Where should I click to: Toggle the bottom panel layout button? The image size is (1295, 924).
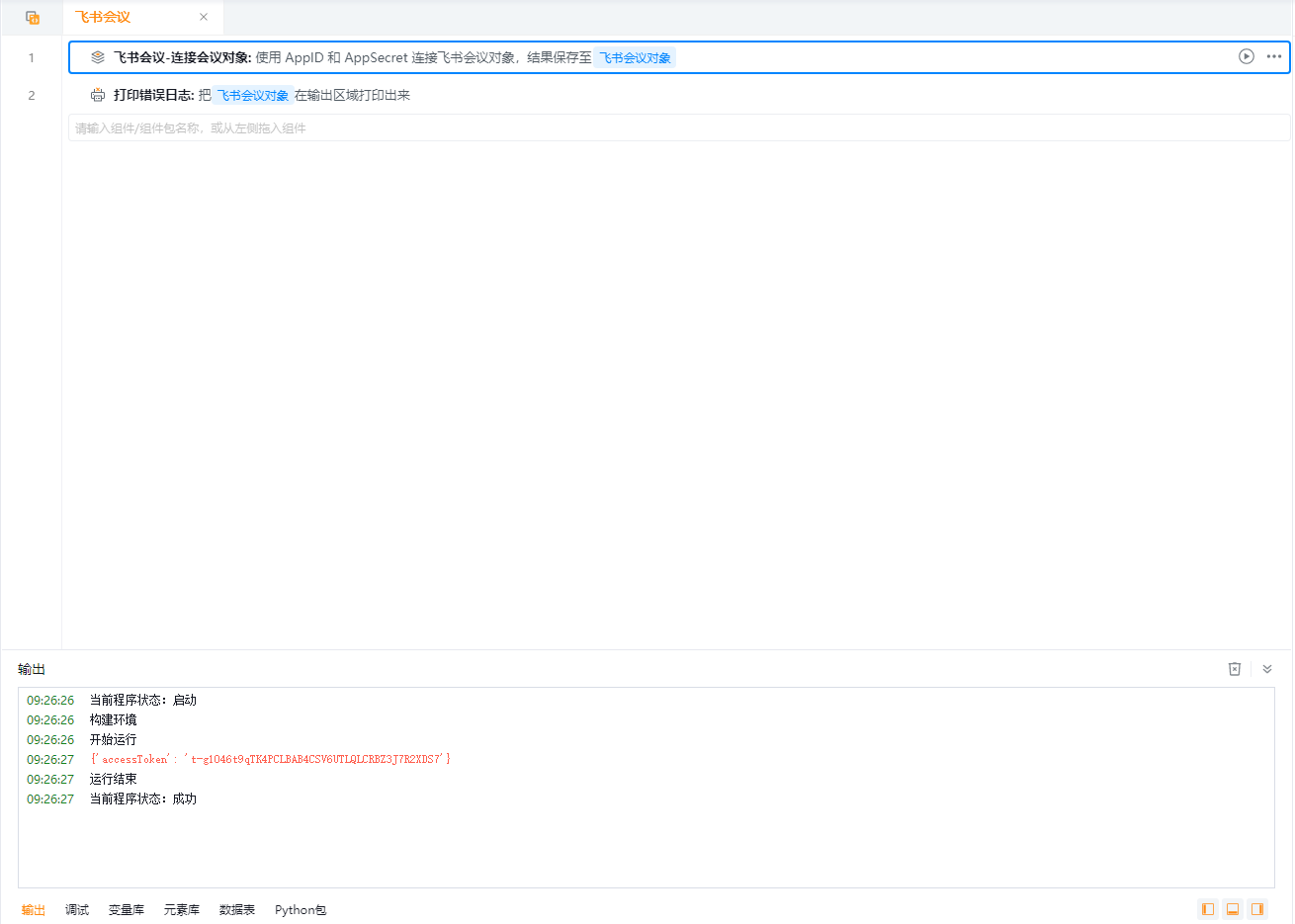pyautogui.click(x=1233, y=909)
